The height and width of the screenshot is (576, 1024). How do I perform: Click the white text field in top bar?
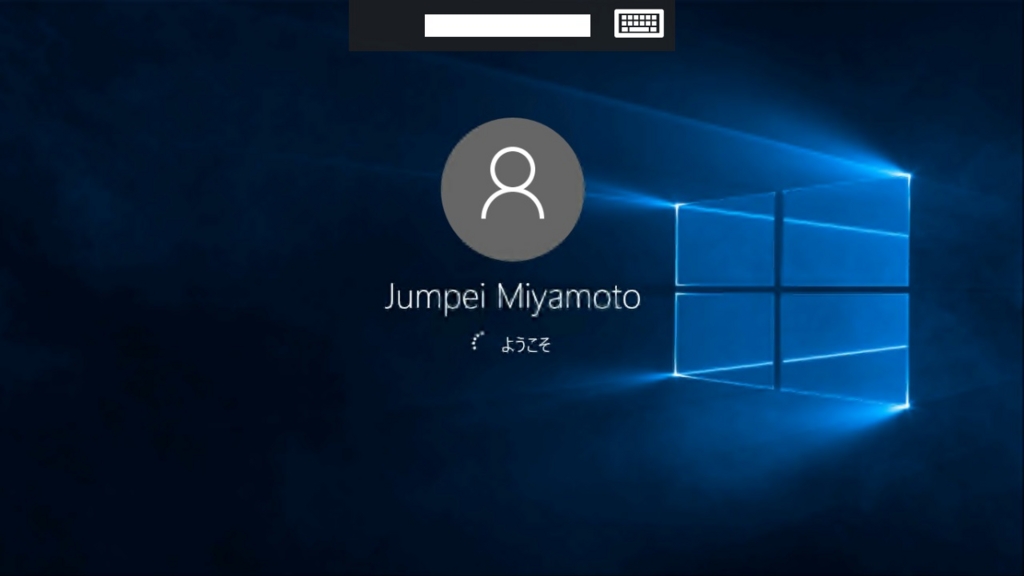[x=507, y=26]
